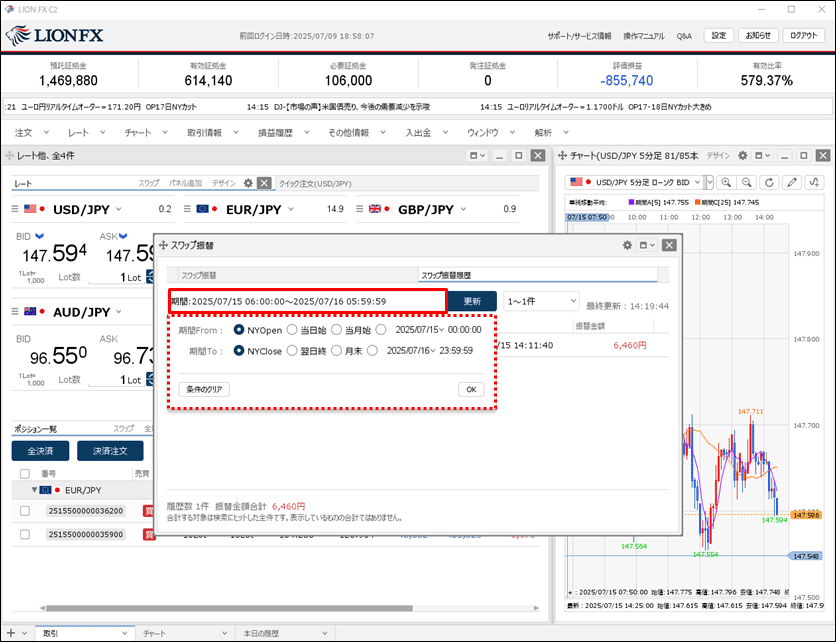Click the AUD/JPY rate panel grip icon
Screen dimensions: 836x642
click(x=15, y=311)
